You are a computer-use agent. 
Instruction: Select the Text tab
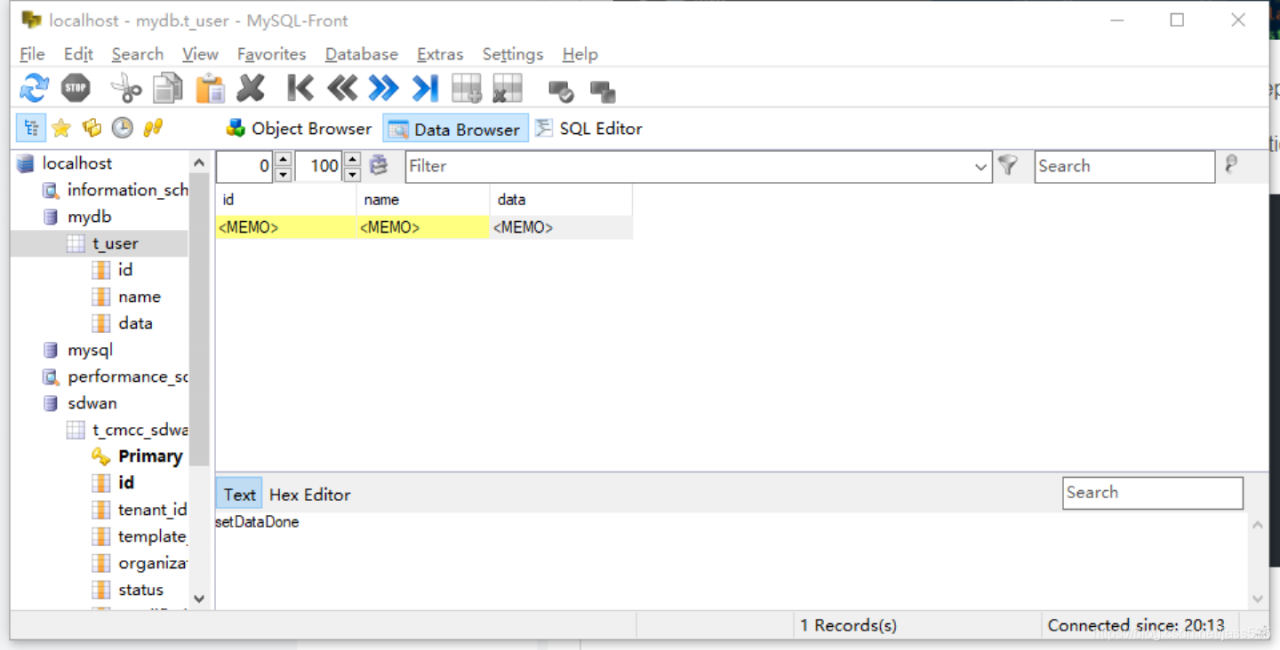point(239,494)
